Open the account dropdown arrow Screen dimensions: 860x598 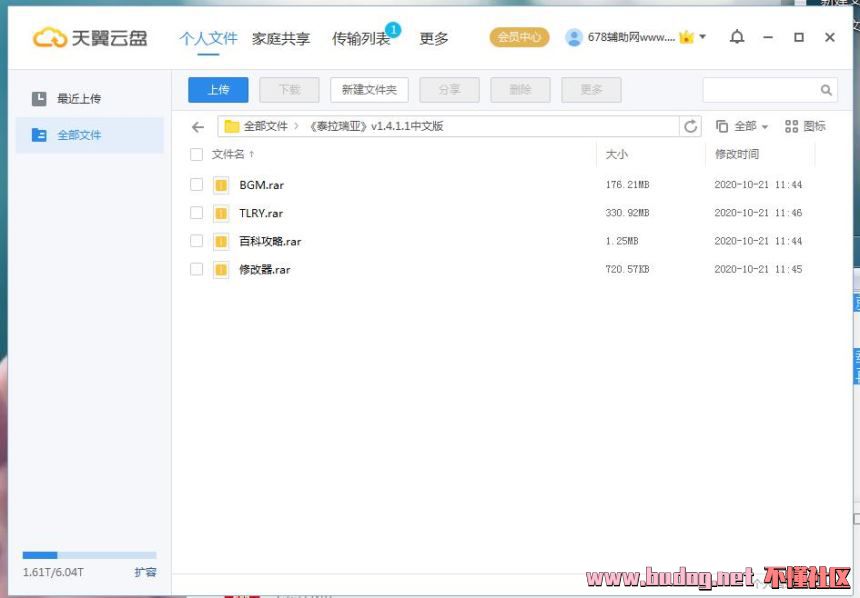[x=703, y=37]
